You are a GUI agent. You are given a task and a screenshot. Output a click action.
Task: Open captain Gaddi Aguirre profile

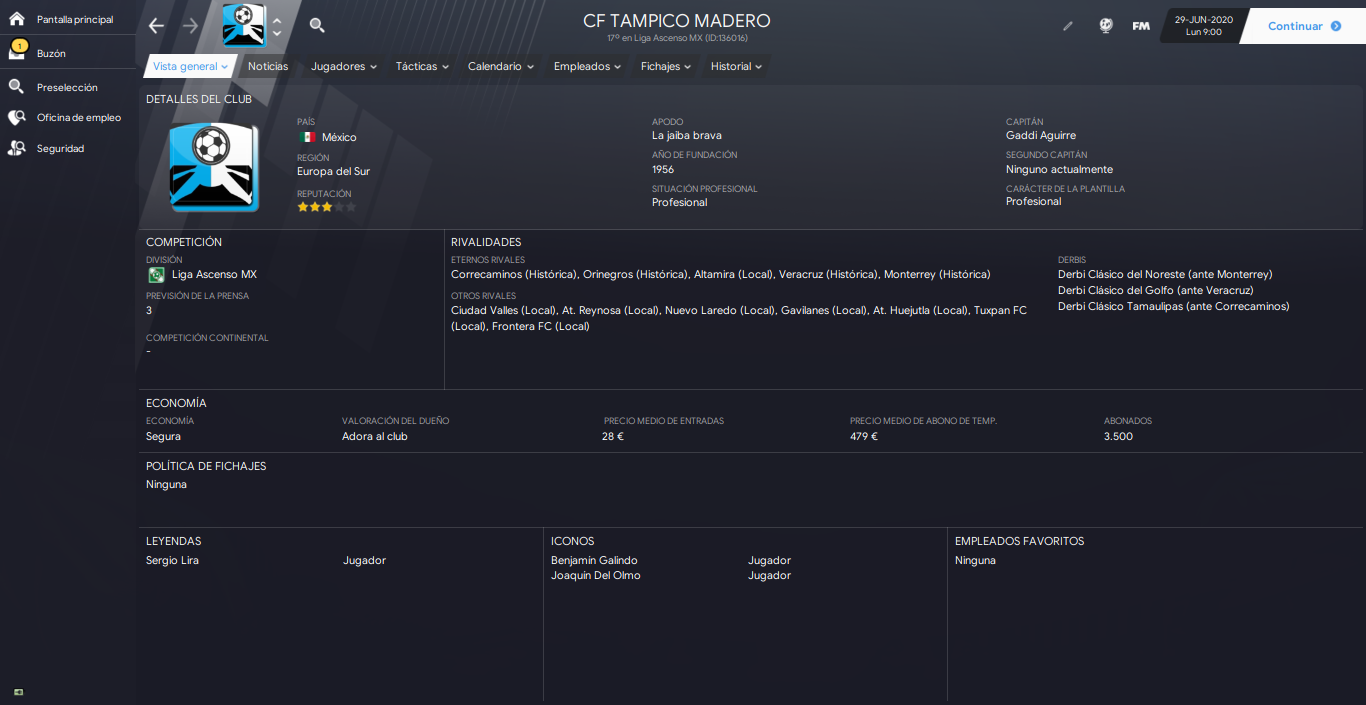point(1041,135)
